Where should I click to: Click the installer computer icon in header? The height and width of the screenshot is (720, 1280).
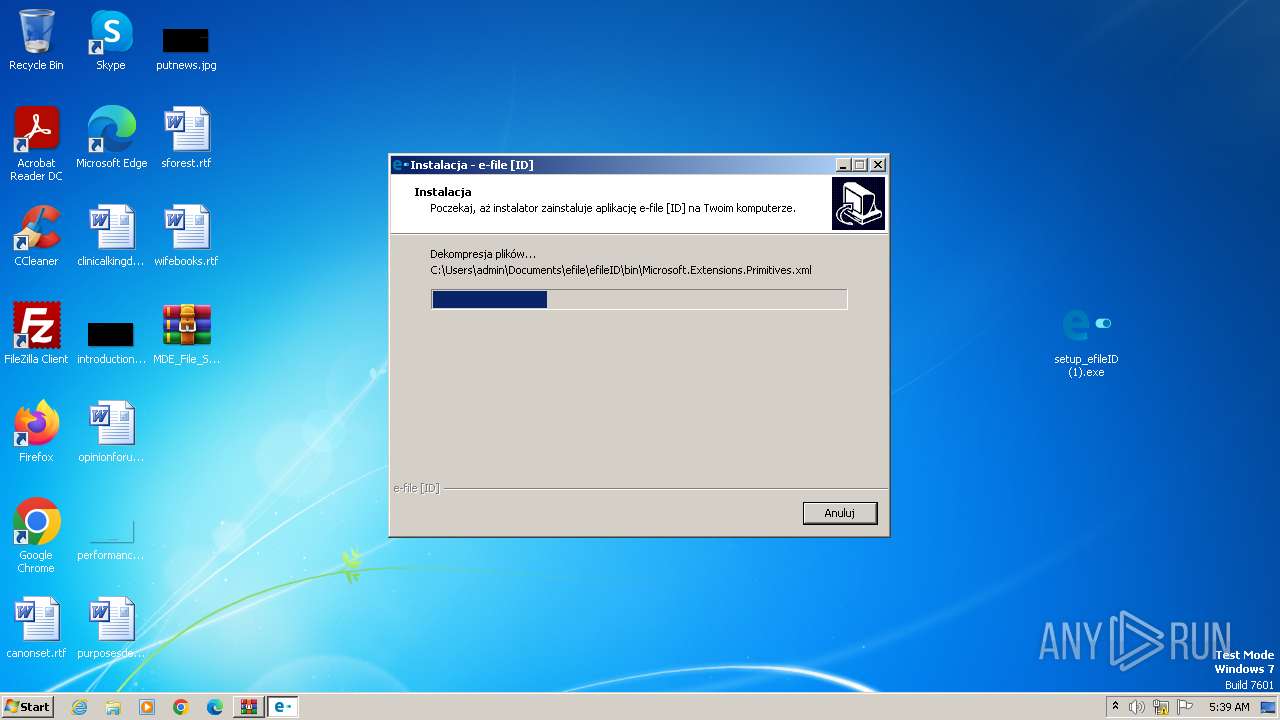tap(858, 204)
